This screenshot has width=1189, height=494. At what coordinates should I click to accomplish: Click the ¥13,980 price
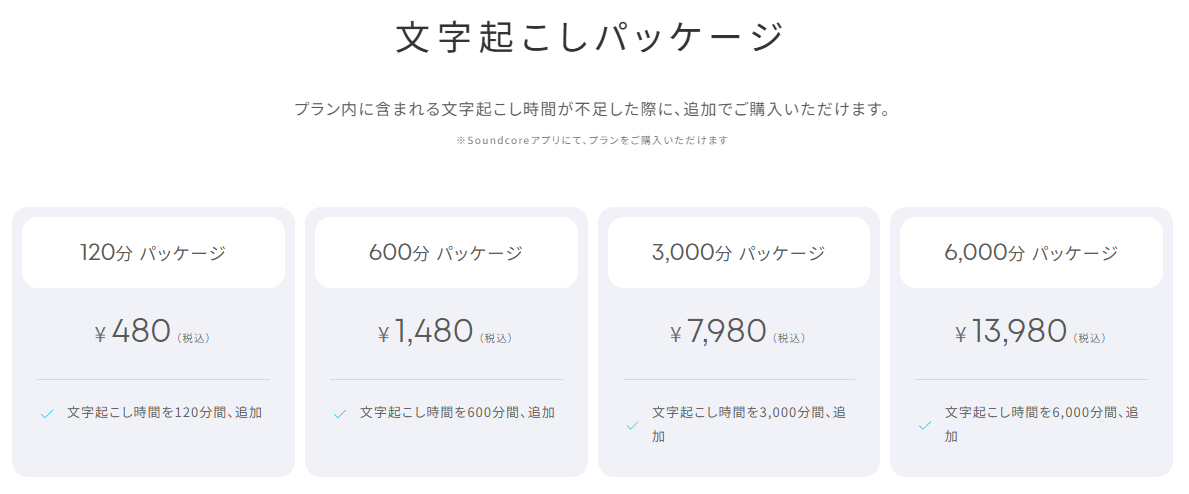click(x=1011, y=332)
